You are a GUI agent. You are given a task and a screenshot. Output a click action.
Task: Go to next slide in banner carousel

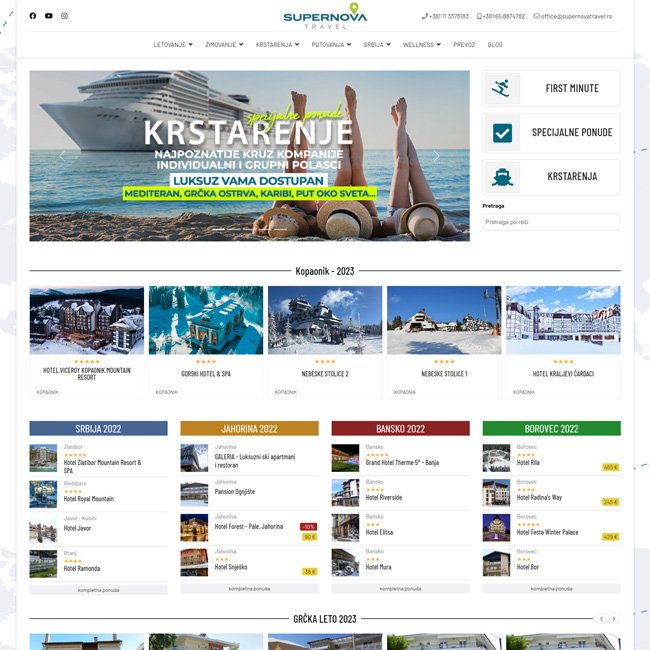(436, 156)
